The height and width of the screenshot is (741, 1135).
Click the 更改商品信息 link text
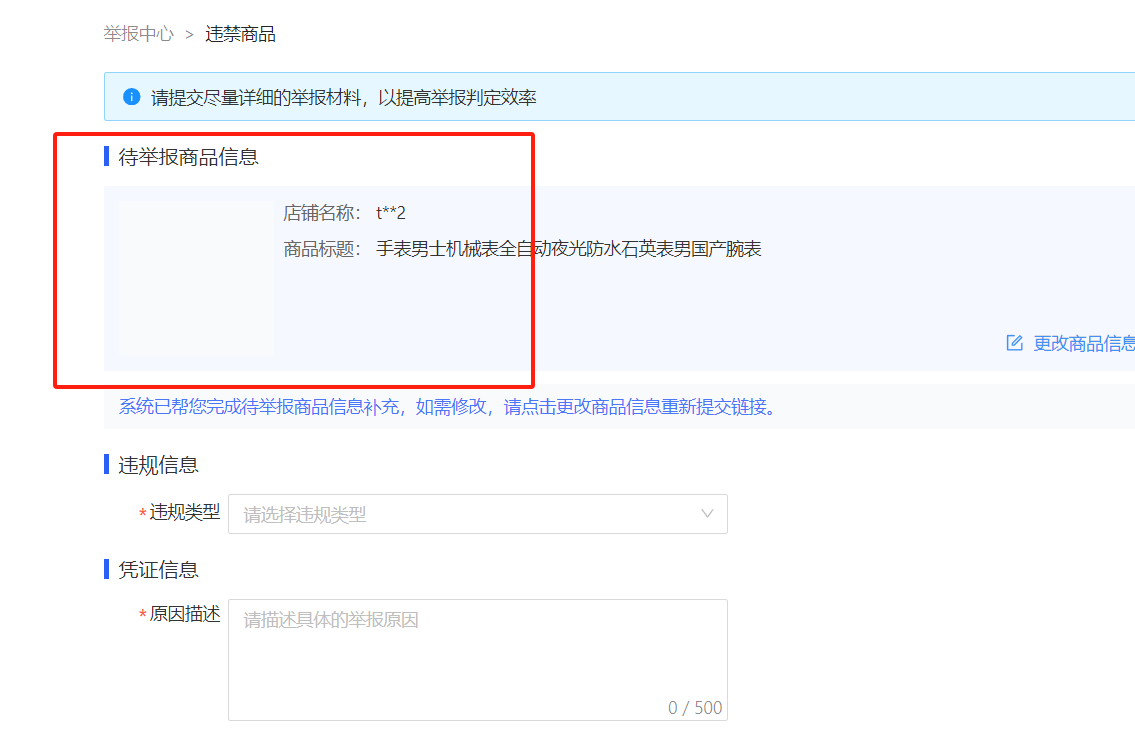[1083, 343]
